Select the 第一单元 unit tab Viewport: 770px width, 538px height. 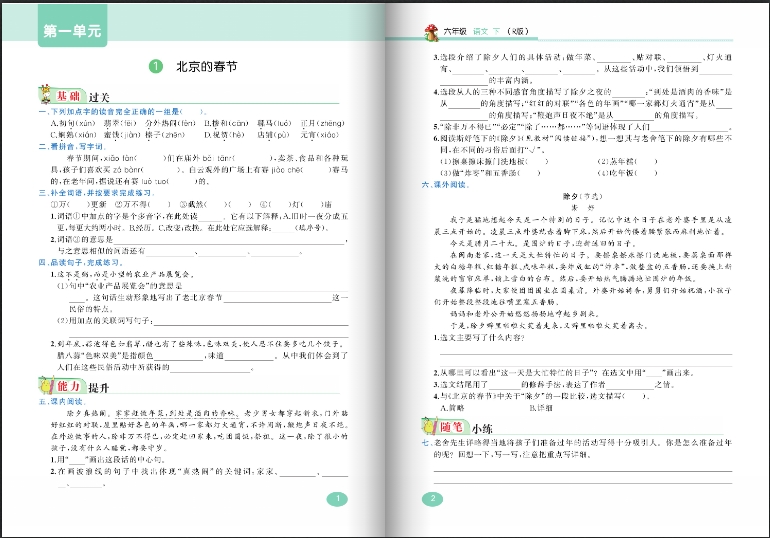click(72, 32)
